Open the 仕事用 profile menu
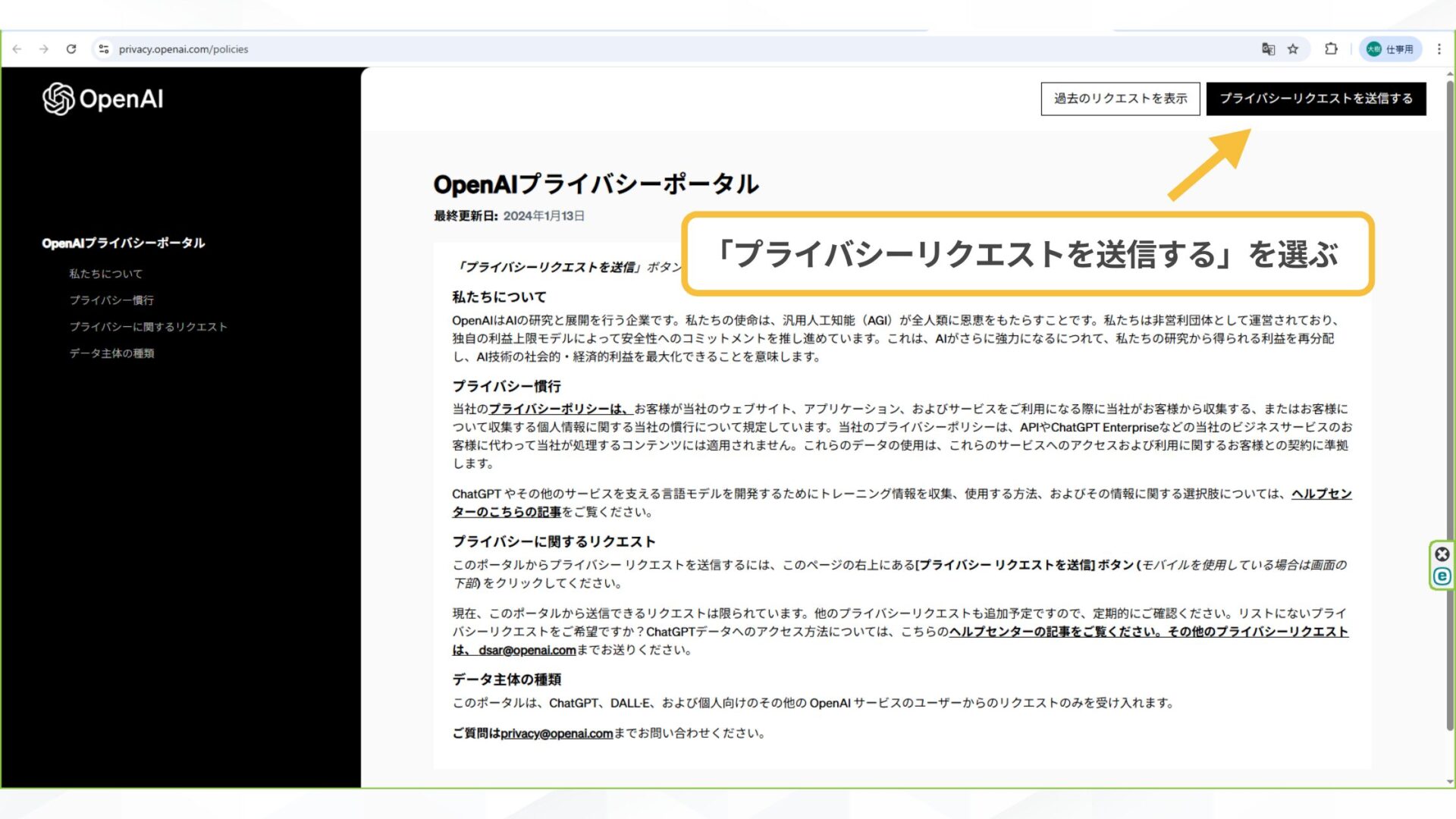 (x=1390, y=49)
